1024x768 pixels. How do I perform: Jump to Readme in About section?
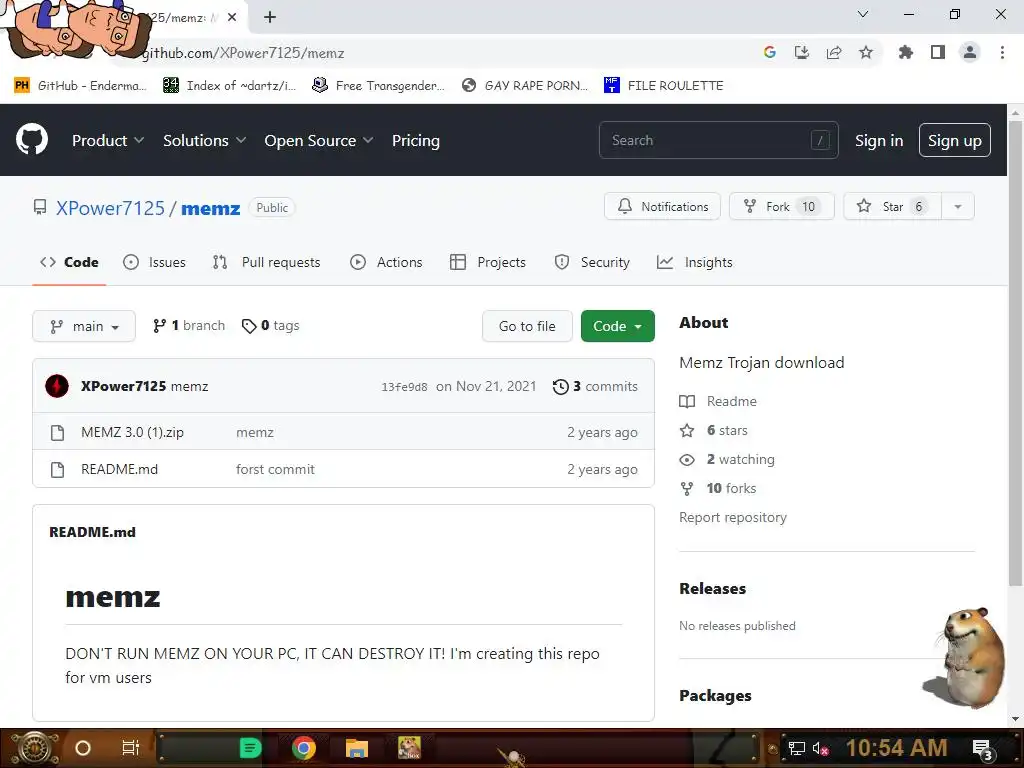[x=718, y=401]
